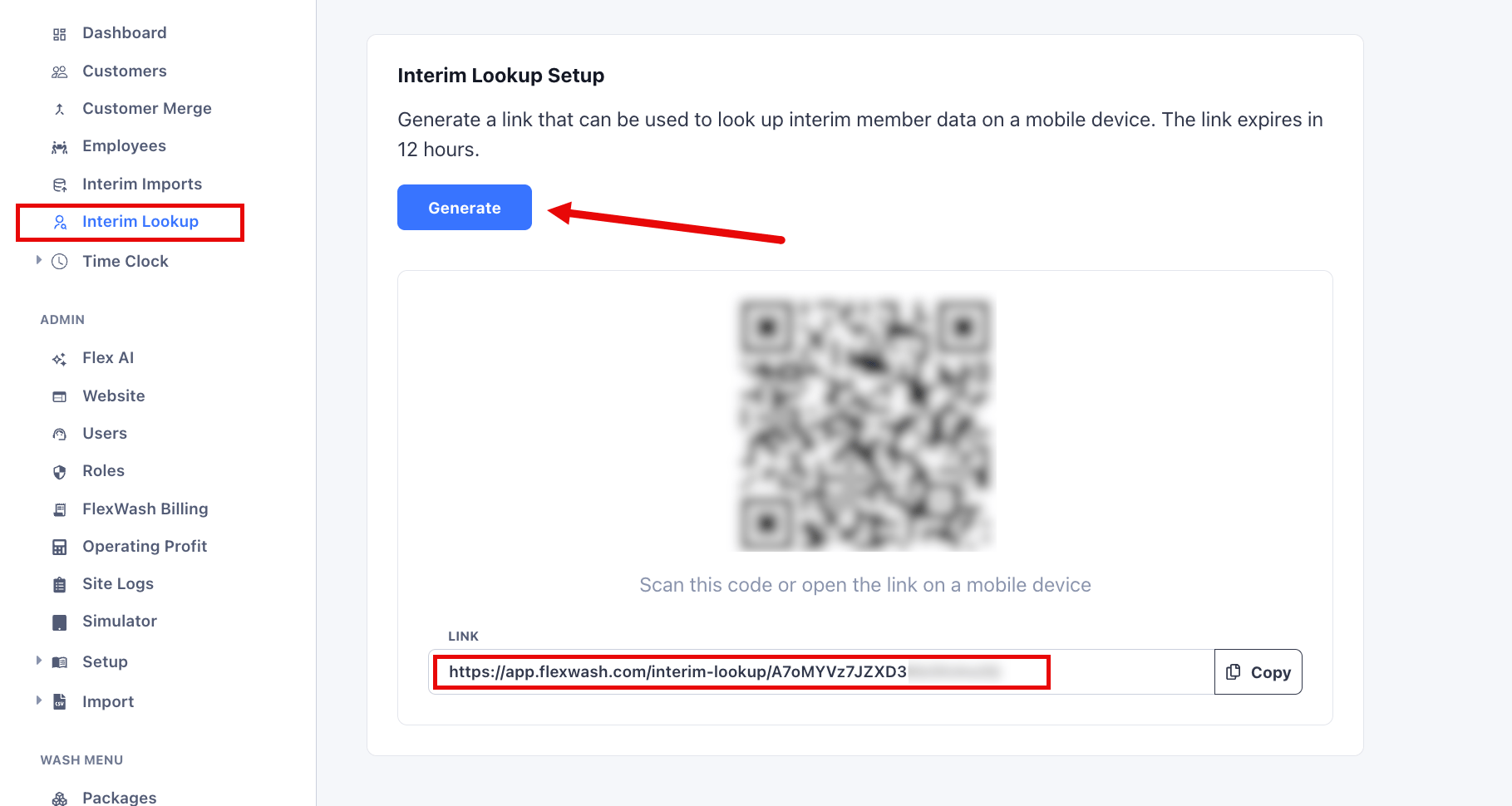View Site Logs
The image size is (1512, 806).
tap(118, 584)
